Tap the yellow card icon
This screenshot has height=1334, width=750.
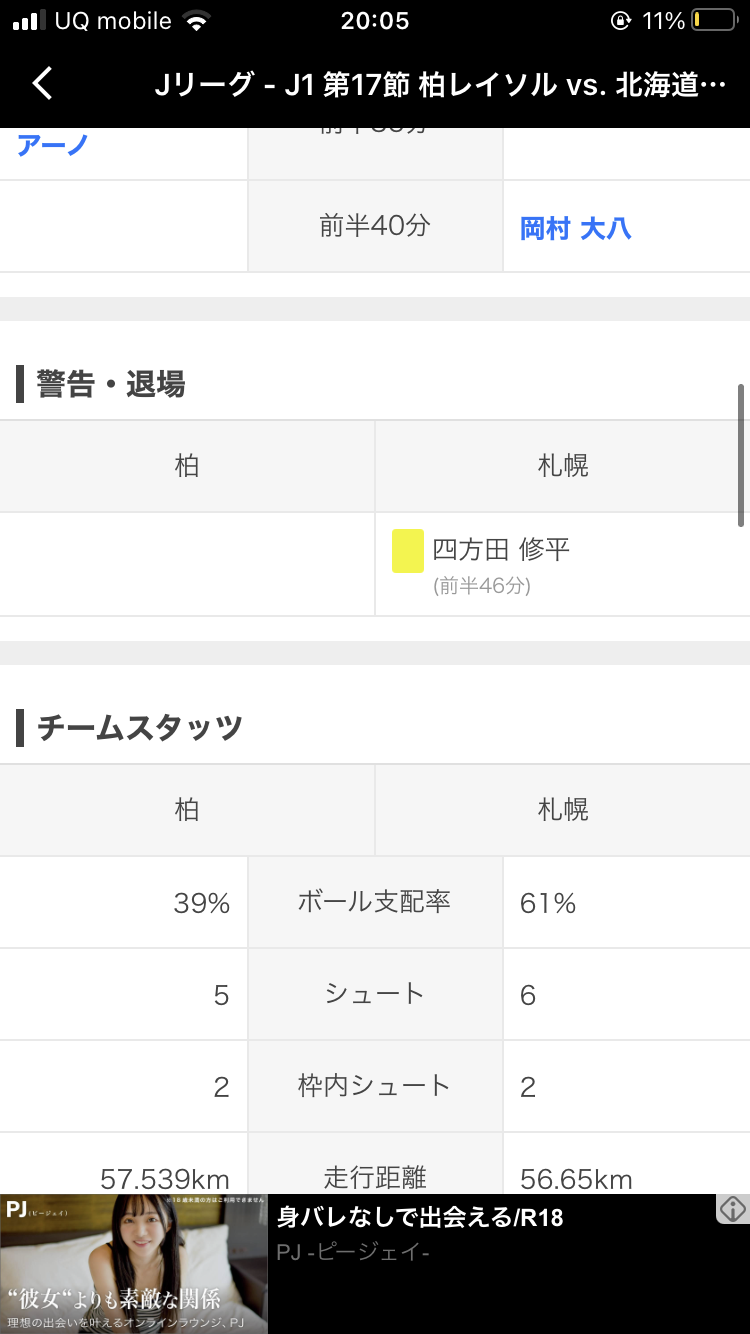(x=407, y=551)
